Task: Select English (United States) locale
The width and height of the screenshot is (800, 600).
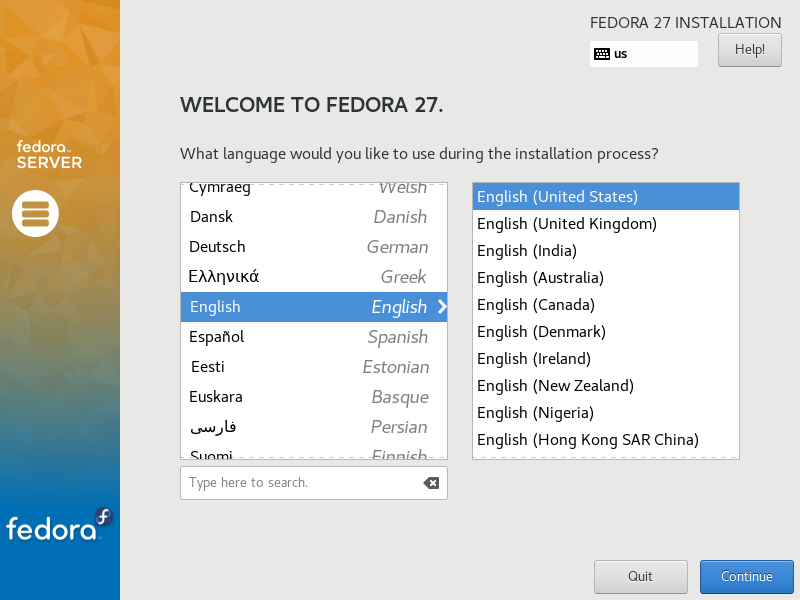Action: 606,196
